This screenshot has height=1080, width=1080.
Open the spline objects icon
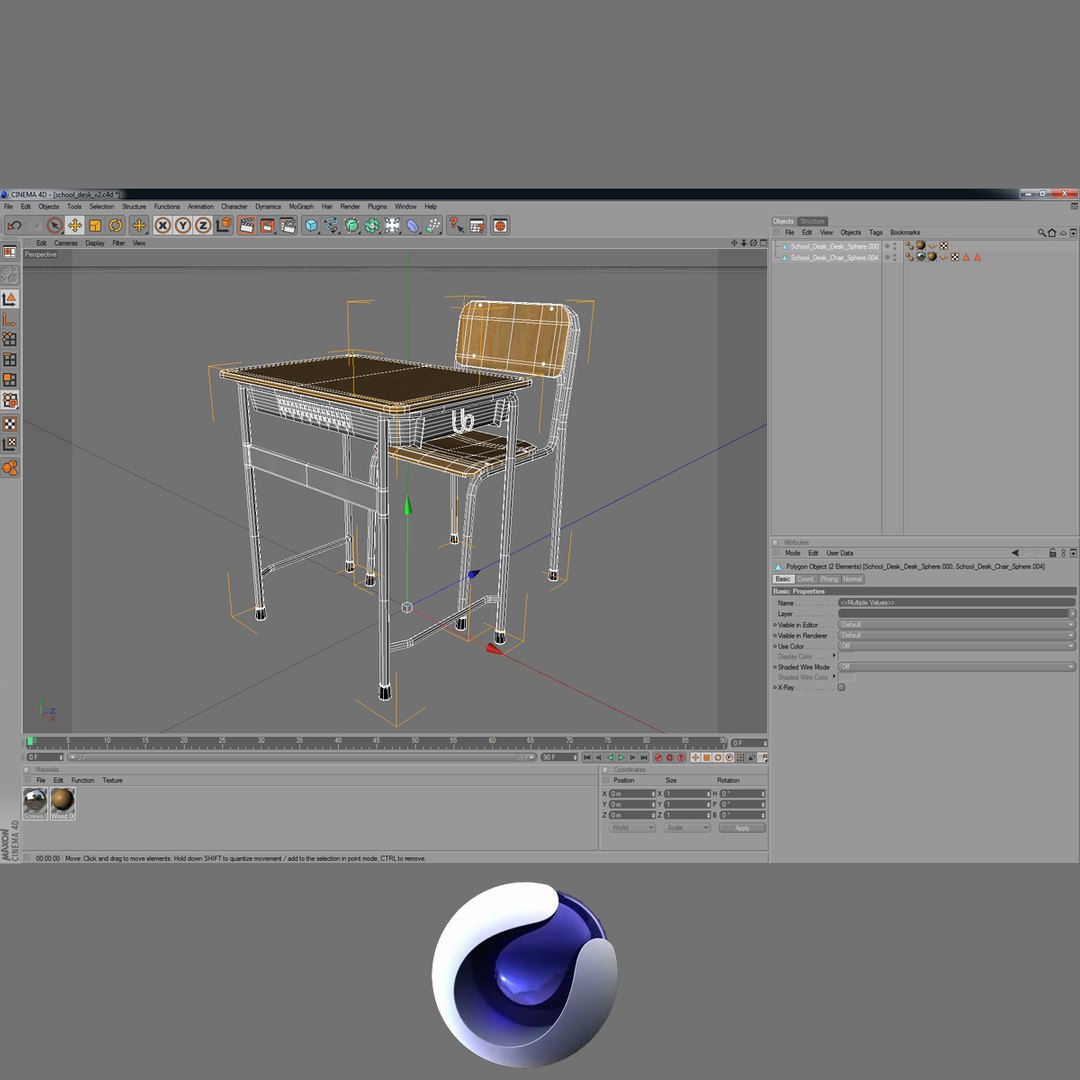point(331,225)
